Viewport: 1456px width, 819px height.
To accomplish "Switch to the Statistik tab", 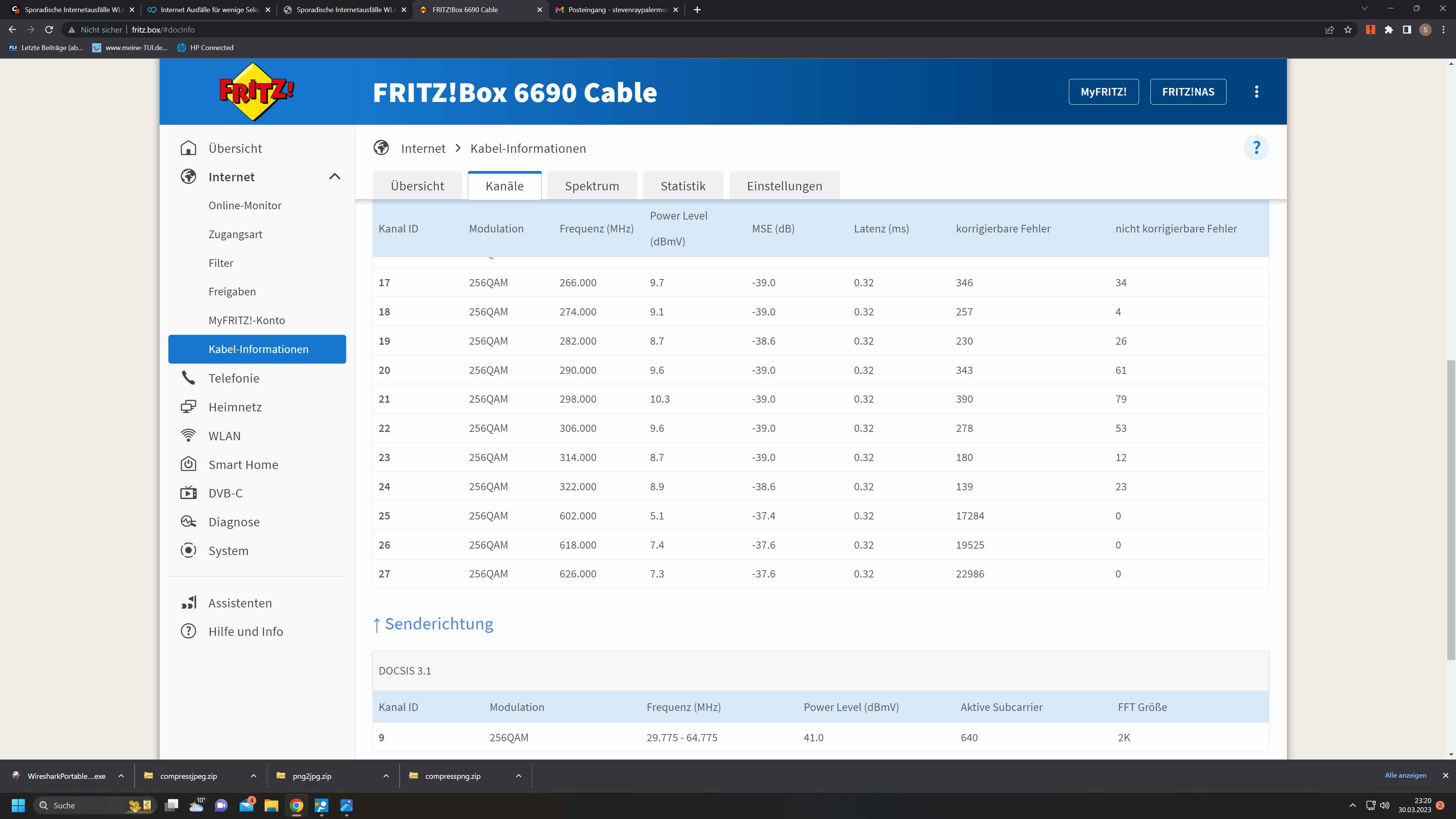I will [682, 186].
